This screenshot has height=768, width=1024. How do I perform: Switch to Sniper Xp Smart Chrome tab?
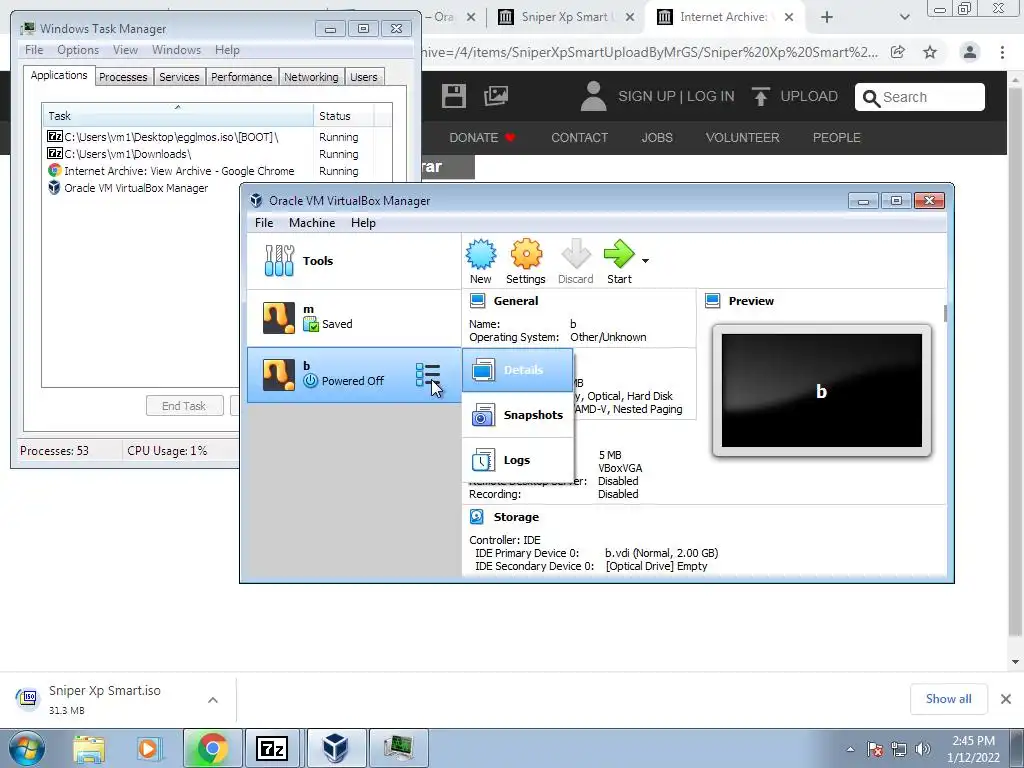pos(565,17)
